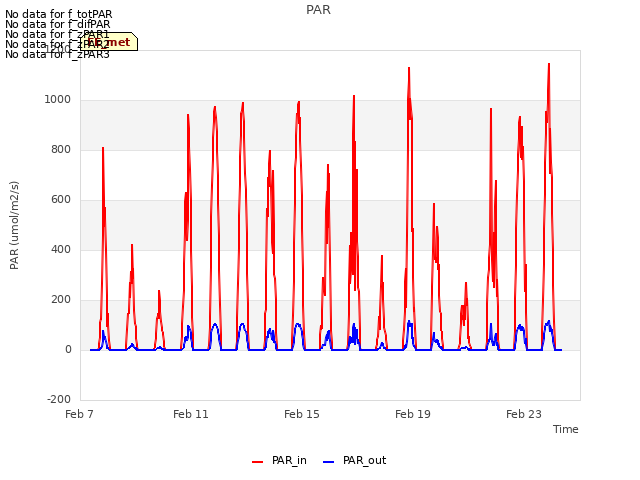Click the 400 y-axis tick label
Image resolution: width=640 pixels, height=480 pixels.
pyautogui.click(x=61, y=249)
